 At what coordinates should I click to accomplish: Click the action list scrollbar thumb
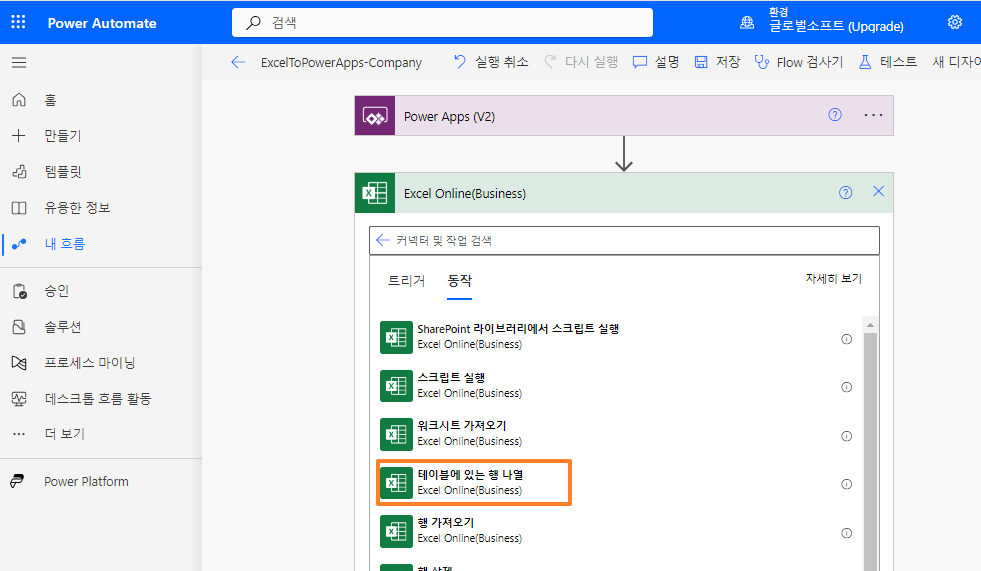pyautogui.click(x=870, y=452)
